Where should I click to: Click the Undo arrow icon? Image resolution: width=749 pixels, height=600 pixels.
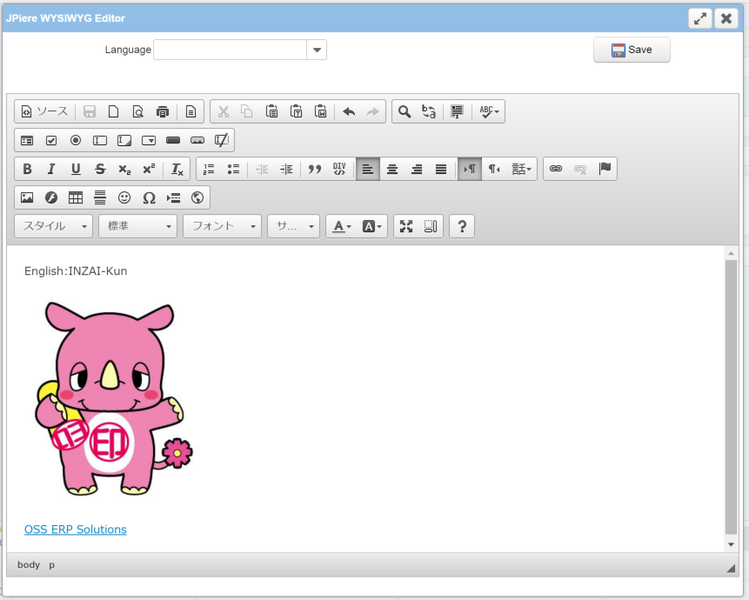349,112
